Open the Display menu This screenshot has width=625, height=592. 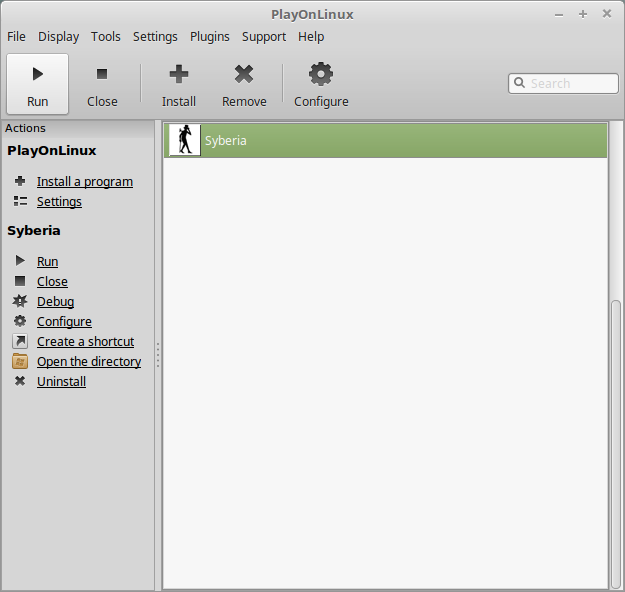(59, 37)
